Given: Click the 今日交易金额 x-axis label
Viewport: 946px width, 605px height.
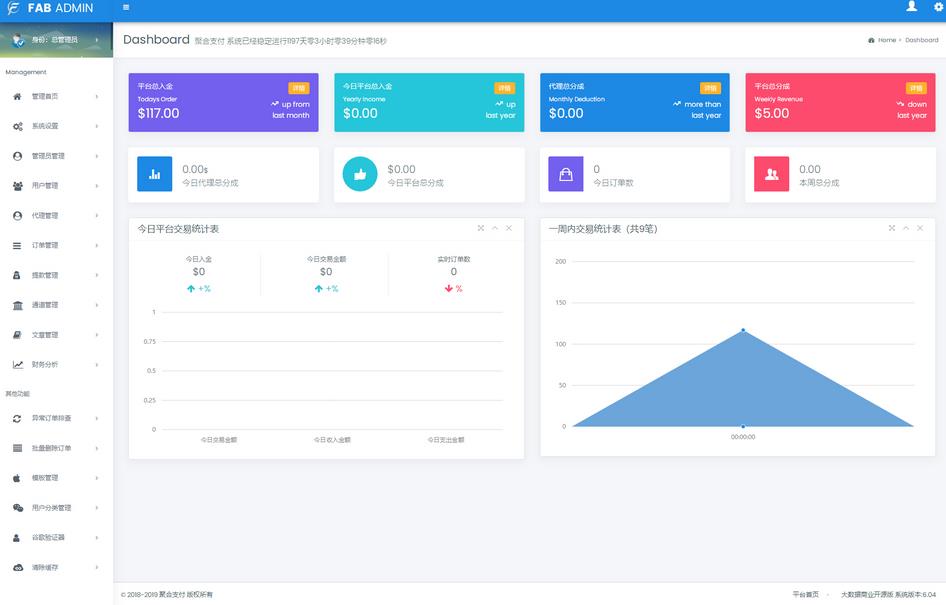Looking at the screenshot, I should [218, 440].
